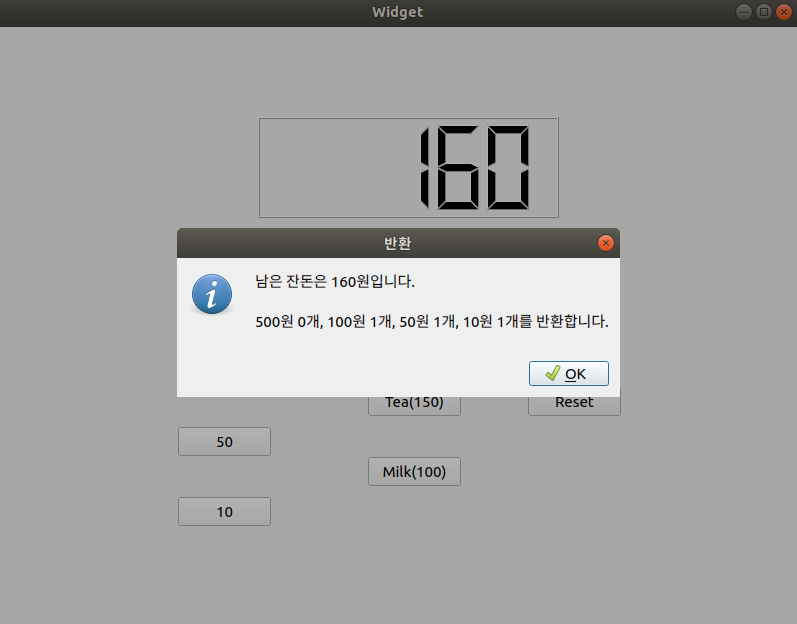Maximize the Widget window

tap(763, 12)
